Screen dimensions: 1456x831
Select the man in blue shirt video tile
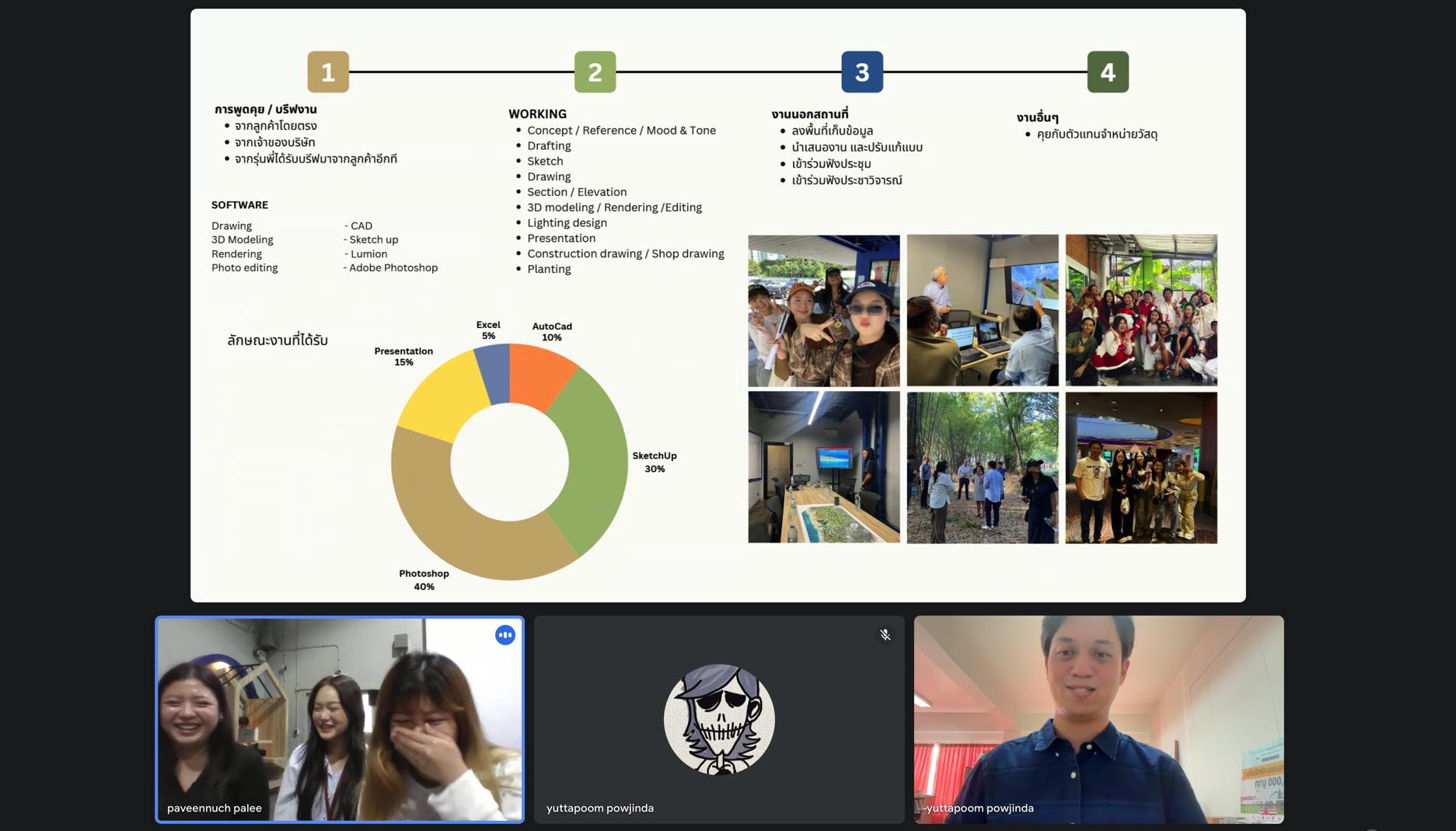coord(1098,719)
